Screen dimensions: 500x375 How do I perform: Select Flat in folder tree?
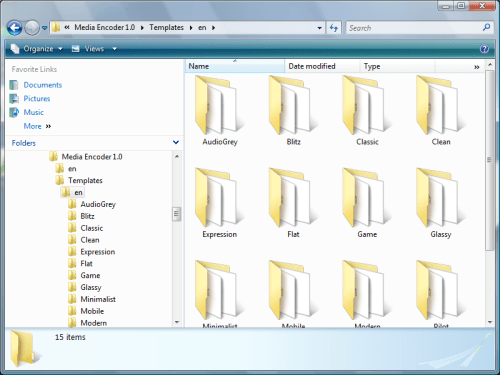(x=86, y=264)
